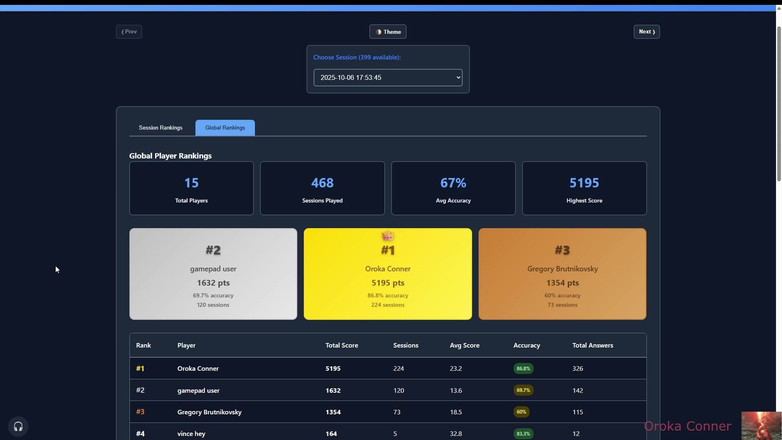
Task: Click the page's vertical scrollbar
Action: (778, 100)
